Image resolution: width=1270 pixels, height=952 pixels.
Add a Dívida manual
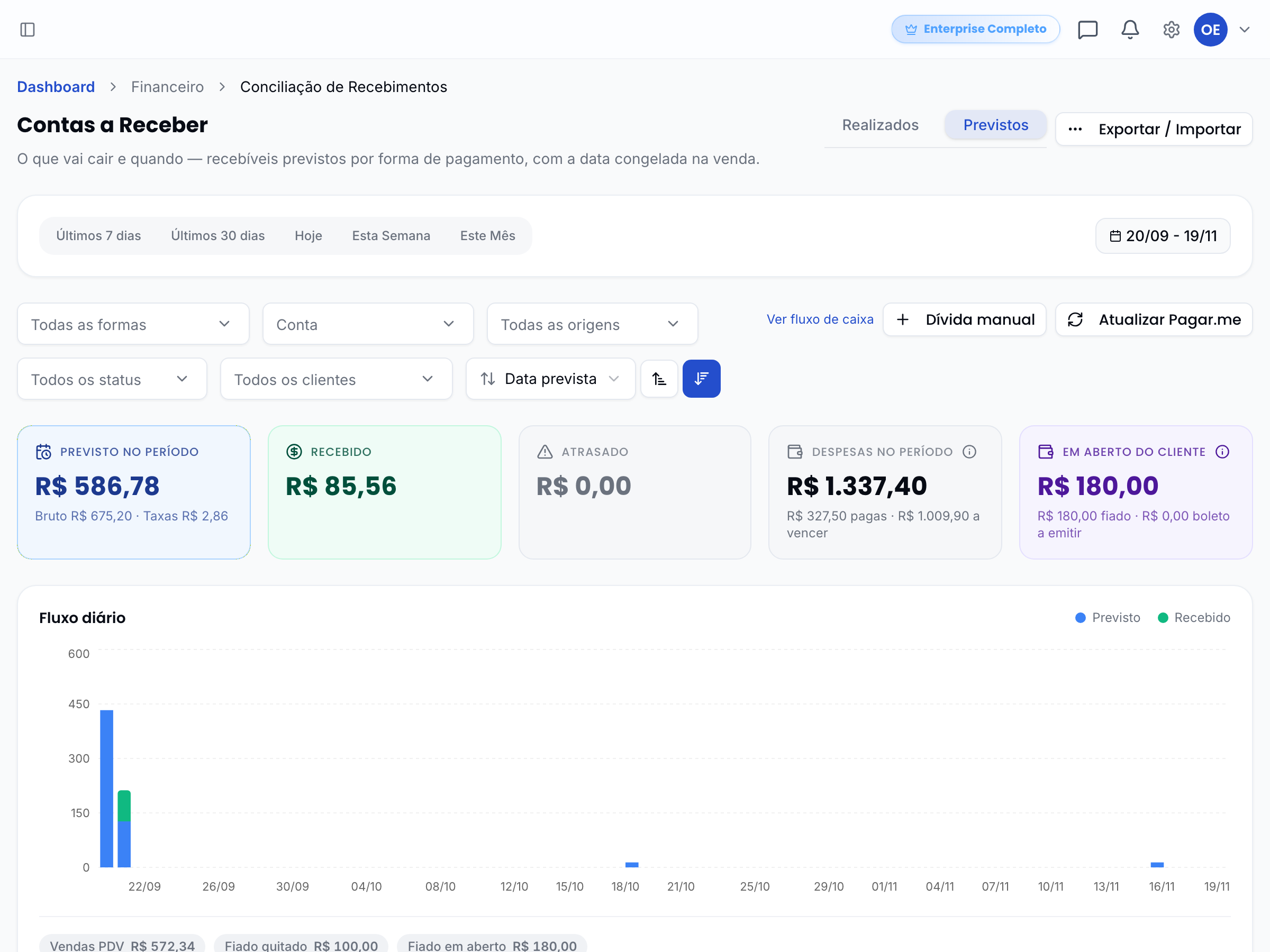(964, 319)
